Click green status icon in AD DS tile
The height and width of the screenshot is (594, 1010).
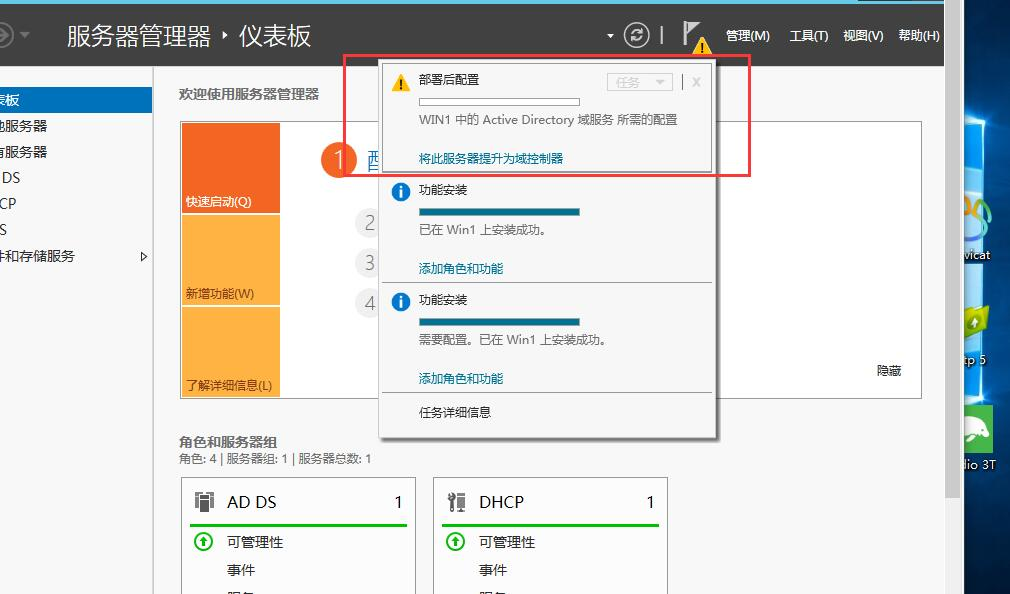[204, 542]
